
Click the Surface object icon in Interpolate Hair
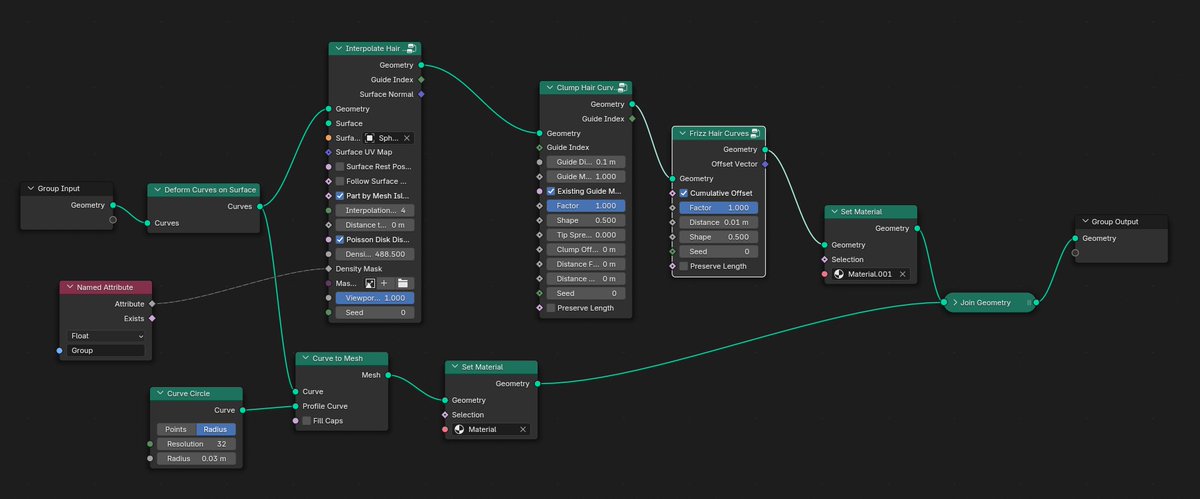369,138
